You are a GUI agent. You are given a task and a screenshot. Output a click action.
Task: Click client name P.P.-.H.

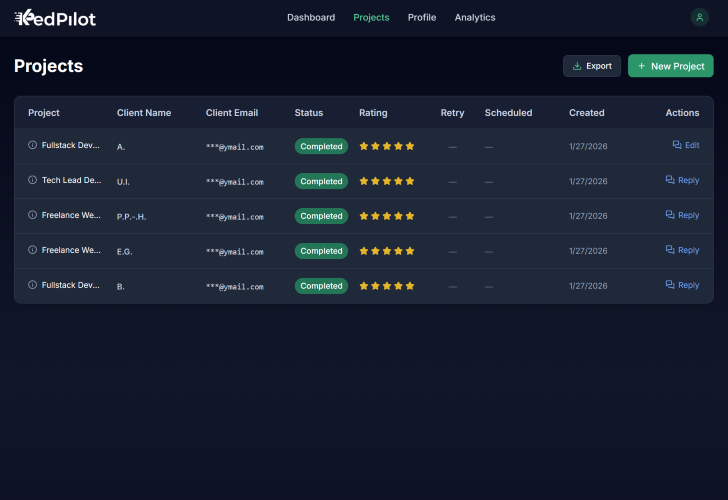(131, 217)
